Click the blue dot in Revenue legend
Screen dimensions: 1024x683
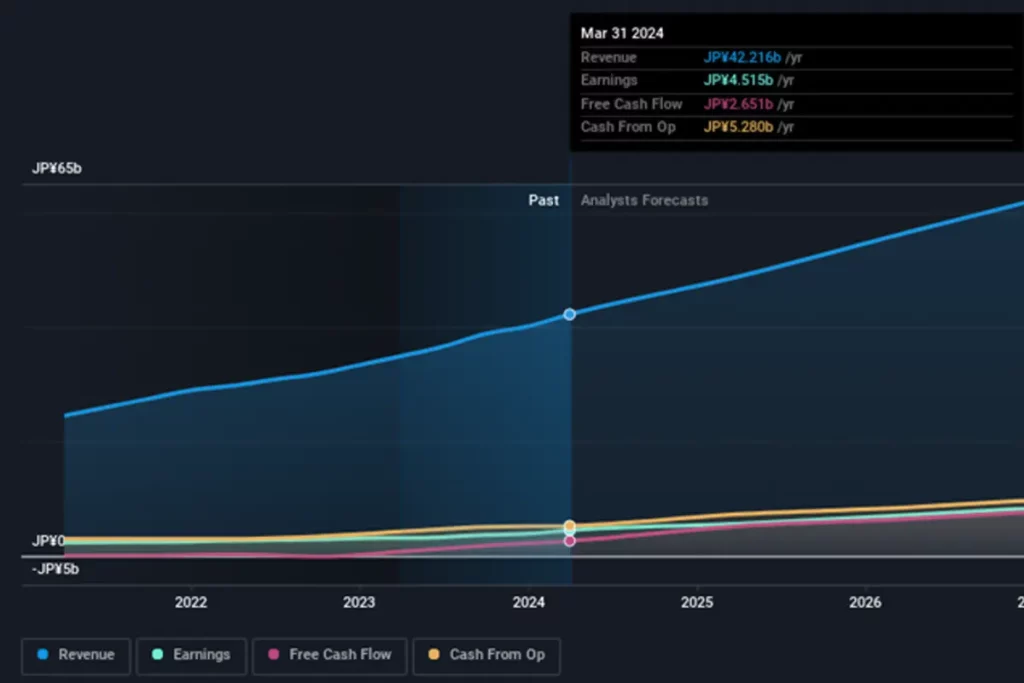(43, 655)
